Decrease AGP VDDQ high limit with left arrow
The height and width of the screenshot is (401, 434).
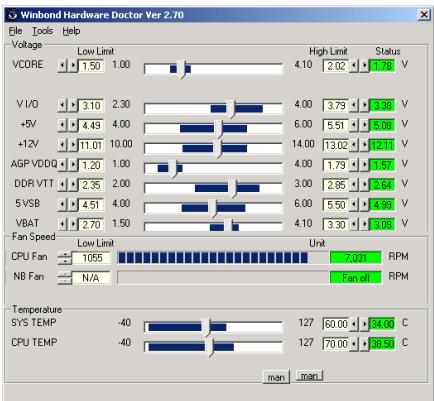(x=354, y=165)
